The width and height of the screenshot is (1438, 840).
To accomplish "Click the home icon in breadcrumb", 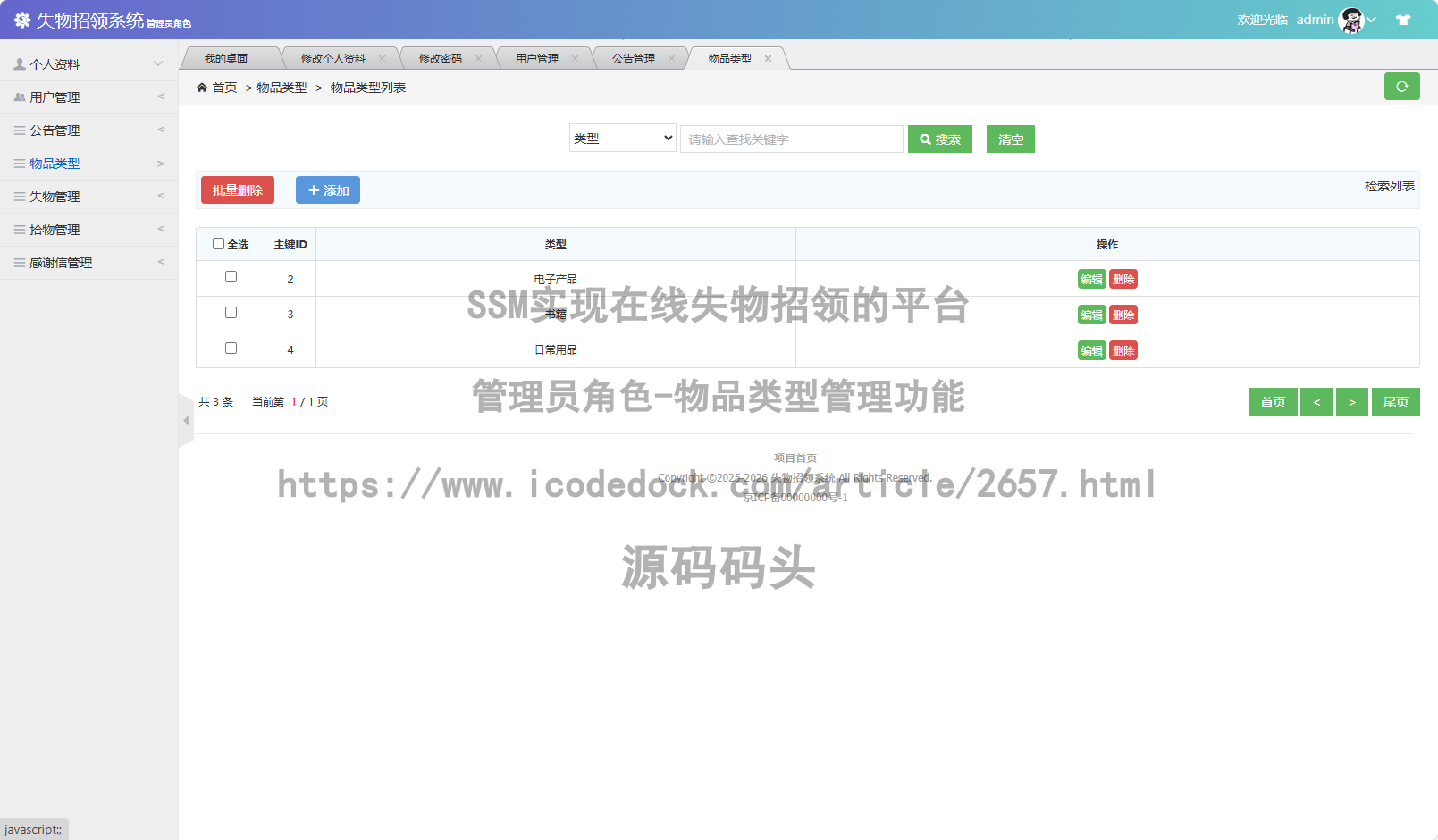I will (x=202, y=88).
